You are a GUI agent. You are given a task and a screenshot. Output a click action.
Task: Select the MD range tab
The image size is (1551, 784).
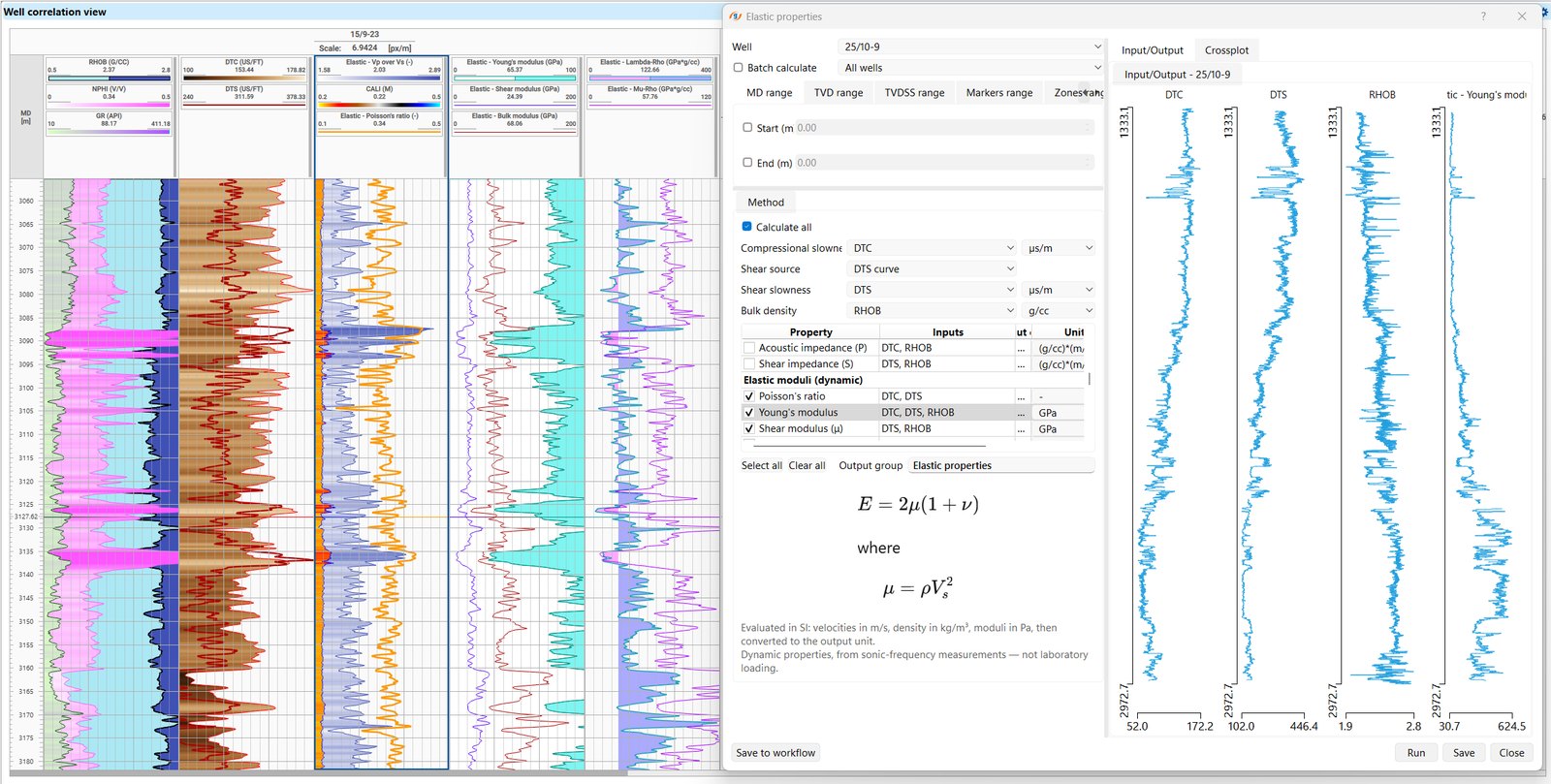769,93
